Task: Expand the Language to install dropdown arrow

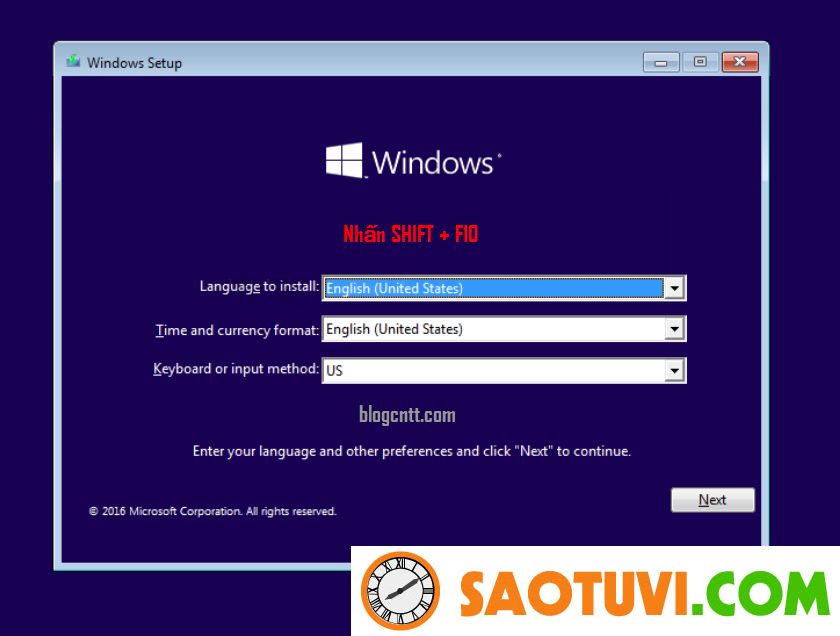Action: tap(674, 288)
